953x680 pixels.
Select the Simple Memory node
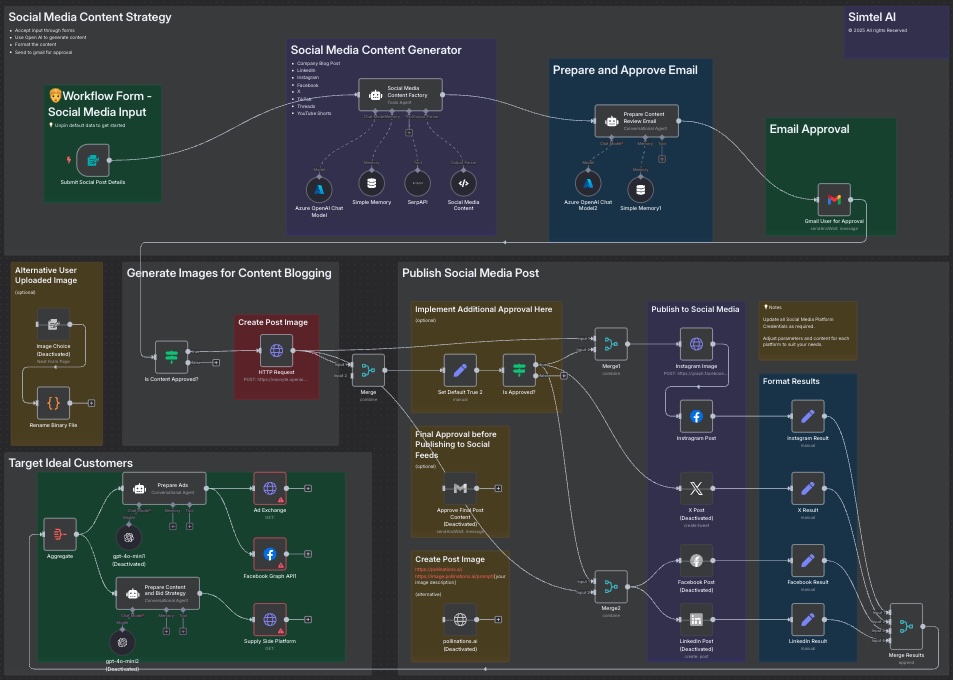tap(371, 183)
